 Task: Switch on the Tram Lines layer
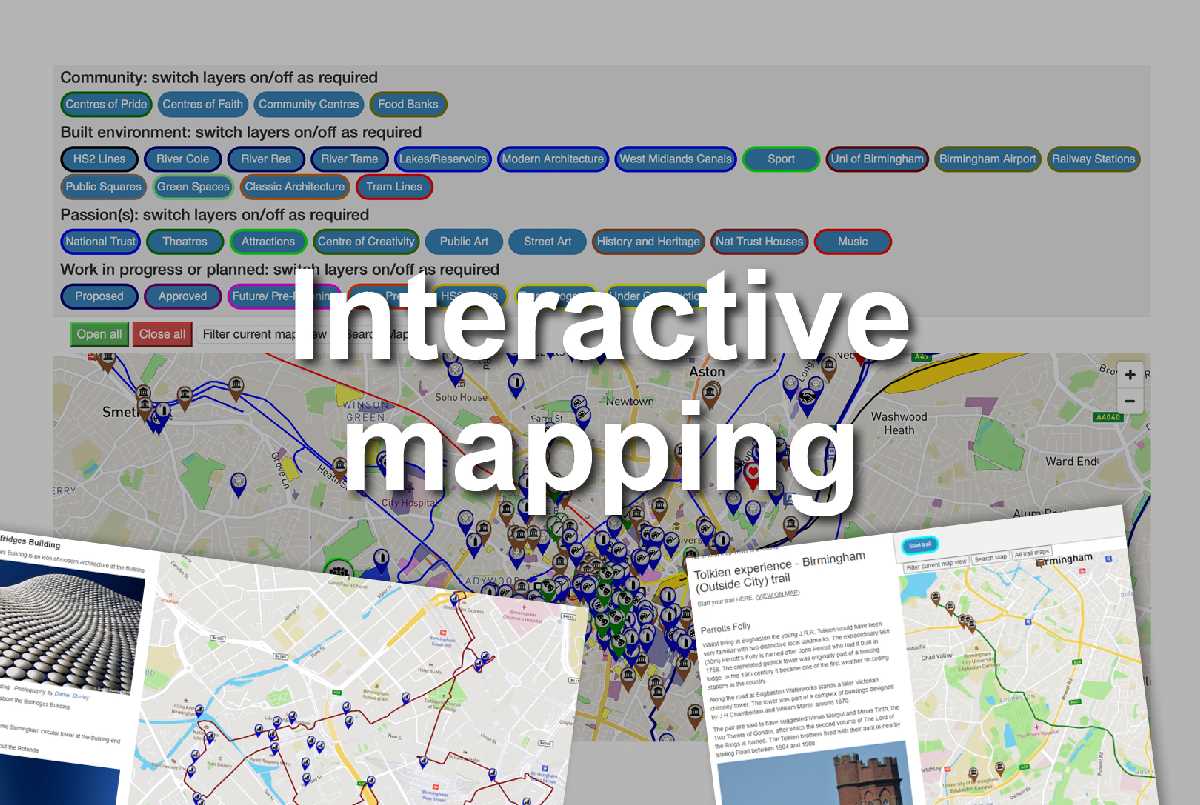[x=394, y=186]
